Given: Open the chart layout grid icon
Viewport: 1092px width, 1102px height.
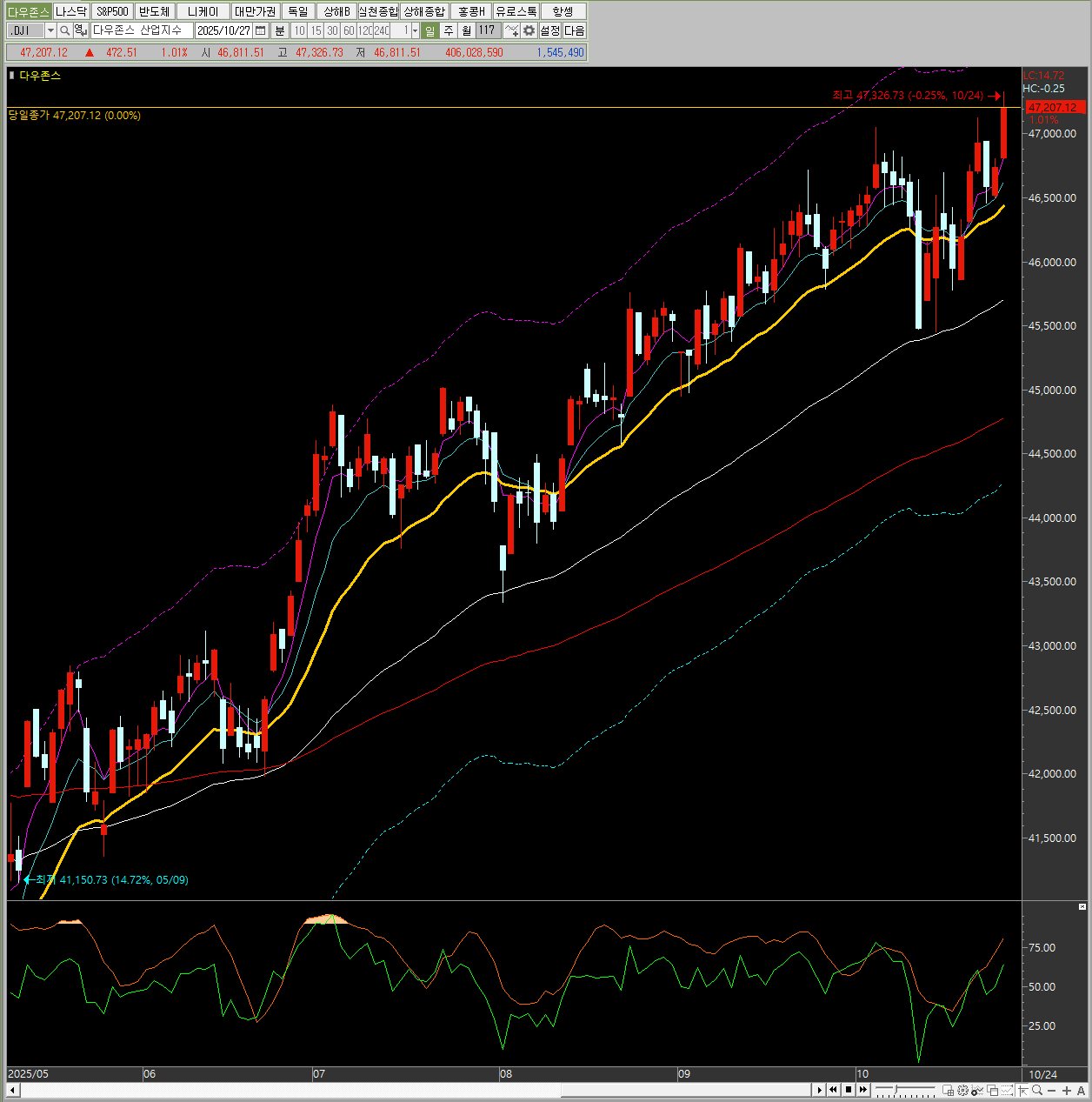Looking at the screenshot, I should pyautogui.click(x=949, y=1090).
